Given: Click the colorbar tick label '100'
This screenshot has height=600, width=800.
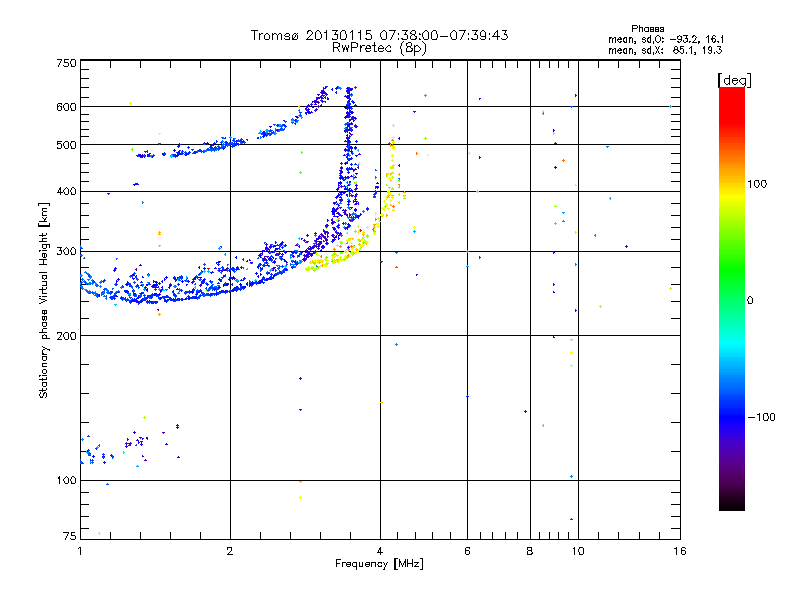Looking at the screenshot, I should pos(757,184).
